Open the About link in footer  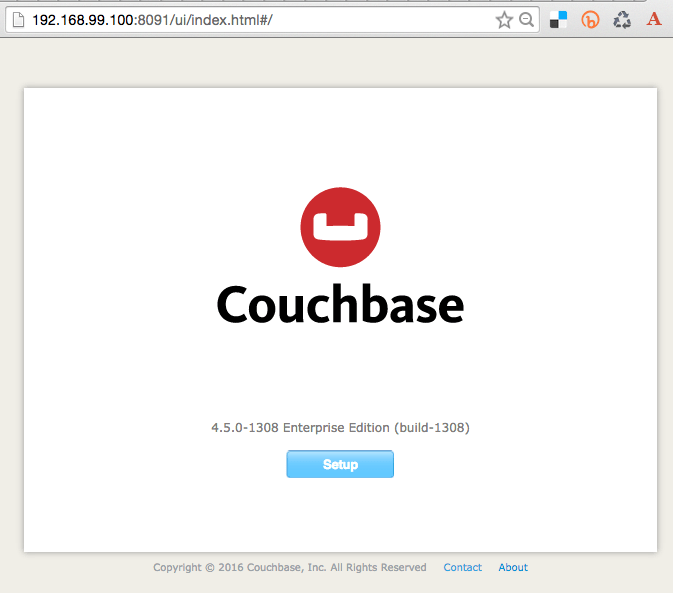click(x=513, y=567)
